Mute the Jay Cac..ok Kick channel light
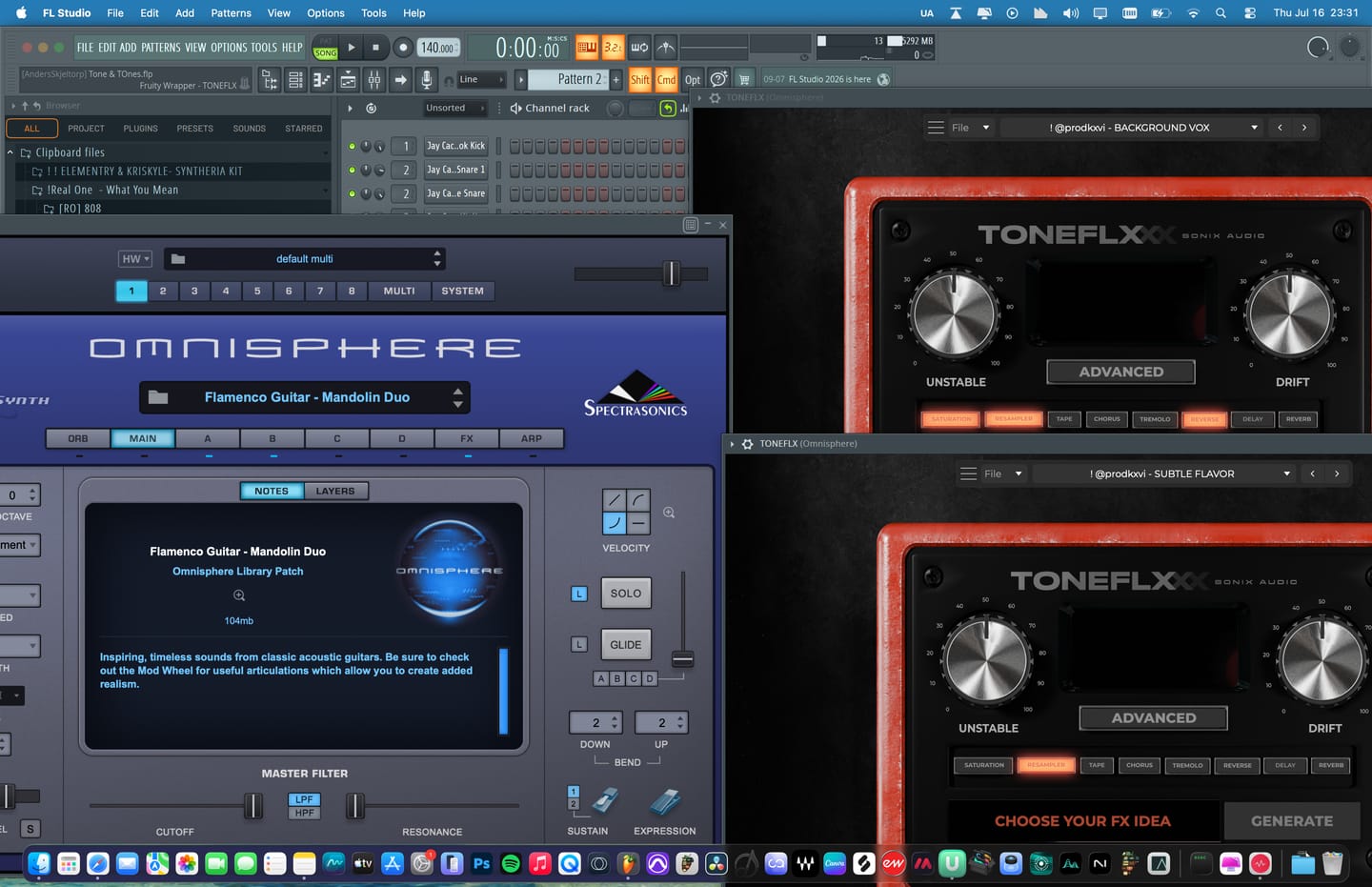This screenshot has width=1372, height=887. [352, 146]
